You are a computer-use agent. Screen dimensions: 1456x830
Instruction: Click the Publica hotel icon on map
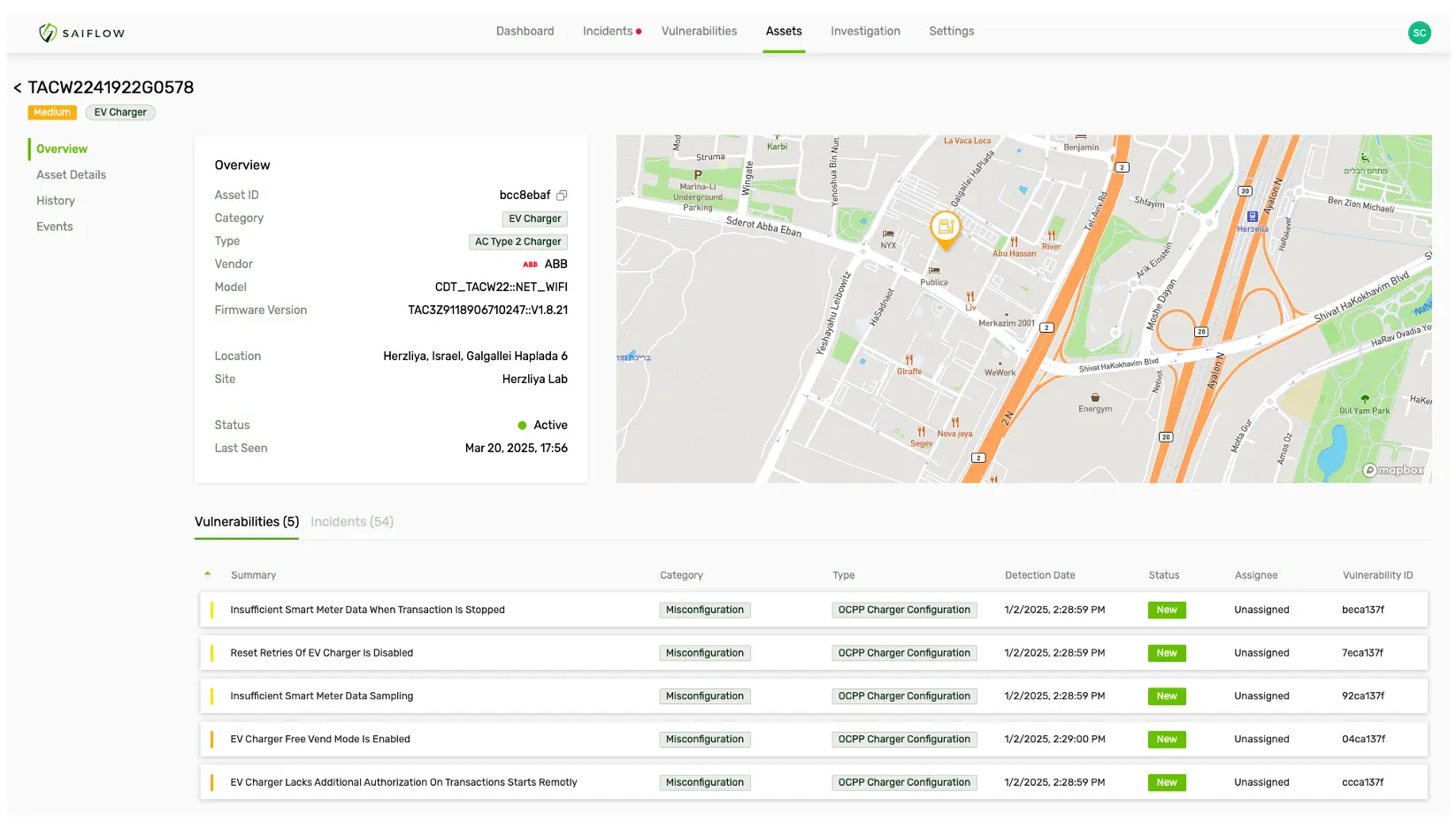(934, 271)
